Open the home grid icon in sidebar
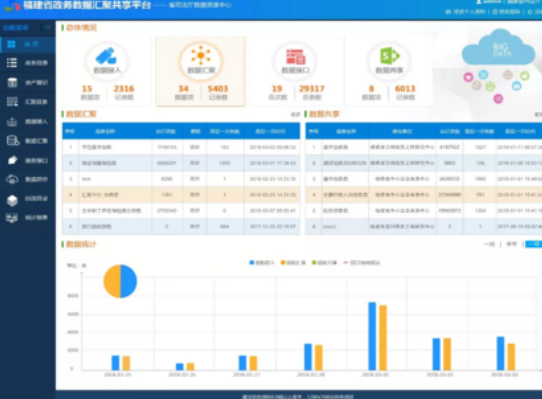Screen dimensions: 542x399 pos(11,44)
